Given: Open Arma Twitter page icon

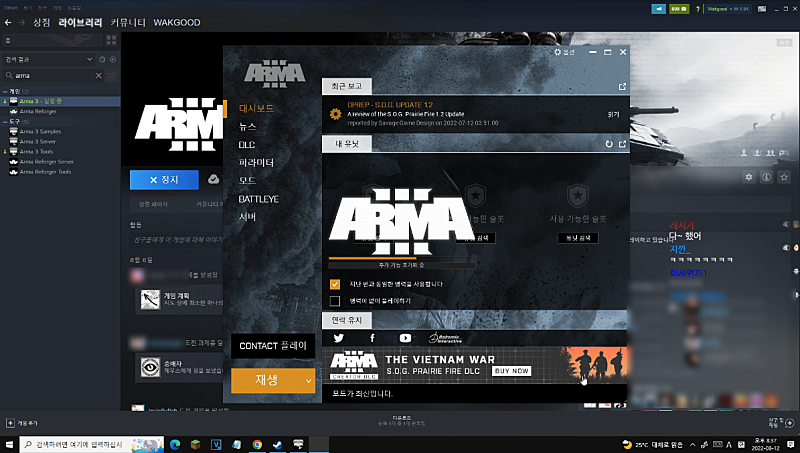Looking at the screenshot, I should (338, 338).
